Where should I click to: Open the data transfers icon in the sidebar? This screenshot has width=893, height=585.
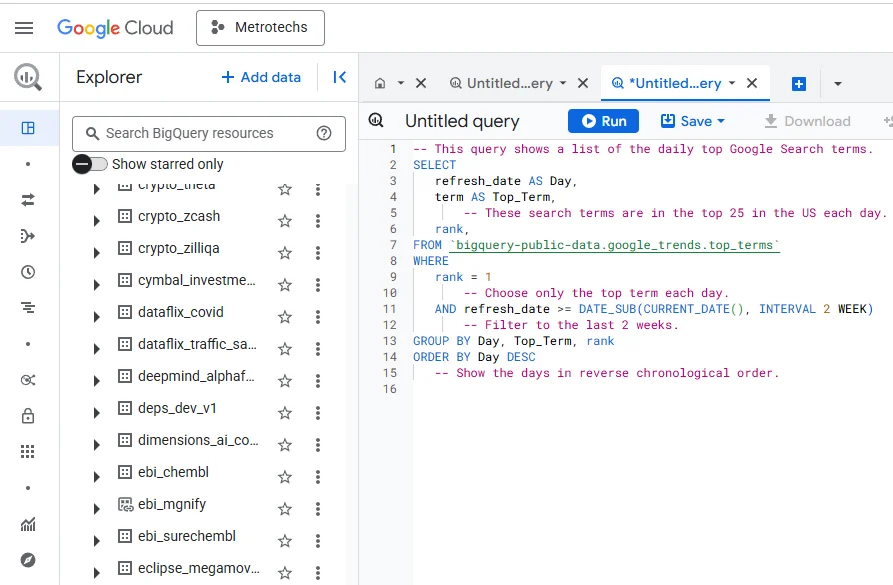(x=28, y=199)
